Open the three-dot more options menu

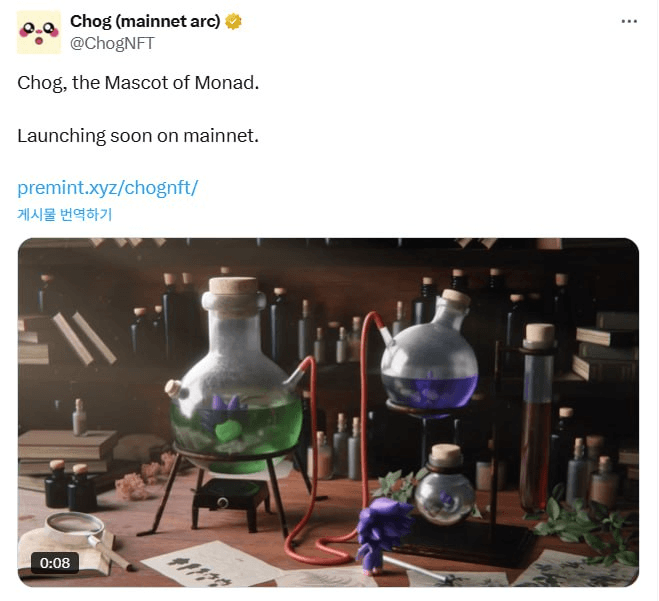(x=629, y=21)
